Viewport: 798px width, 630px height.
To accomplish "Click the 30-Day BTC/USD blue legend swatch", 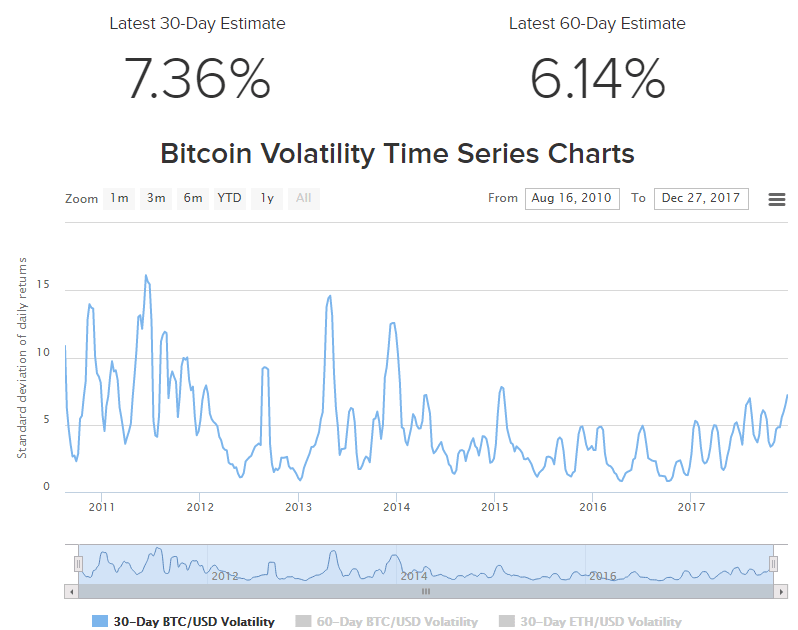I will (99, 621).
